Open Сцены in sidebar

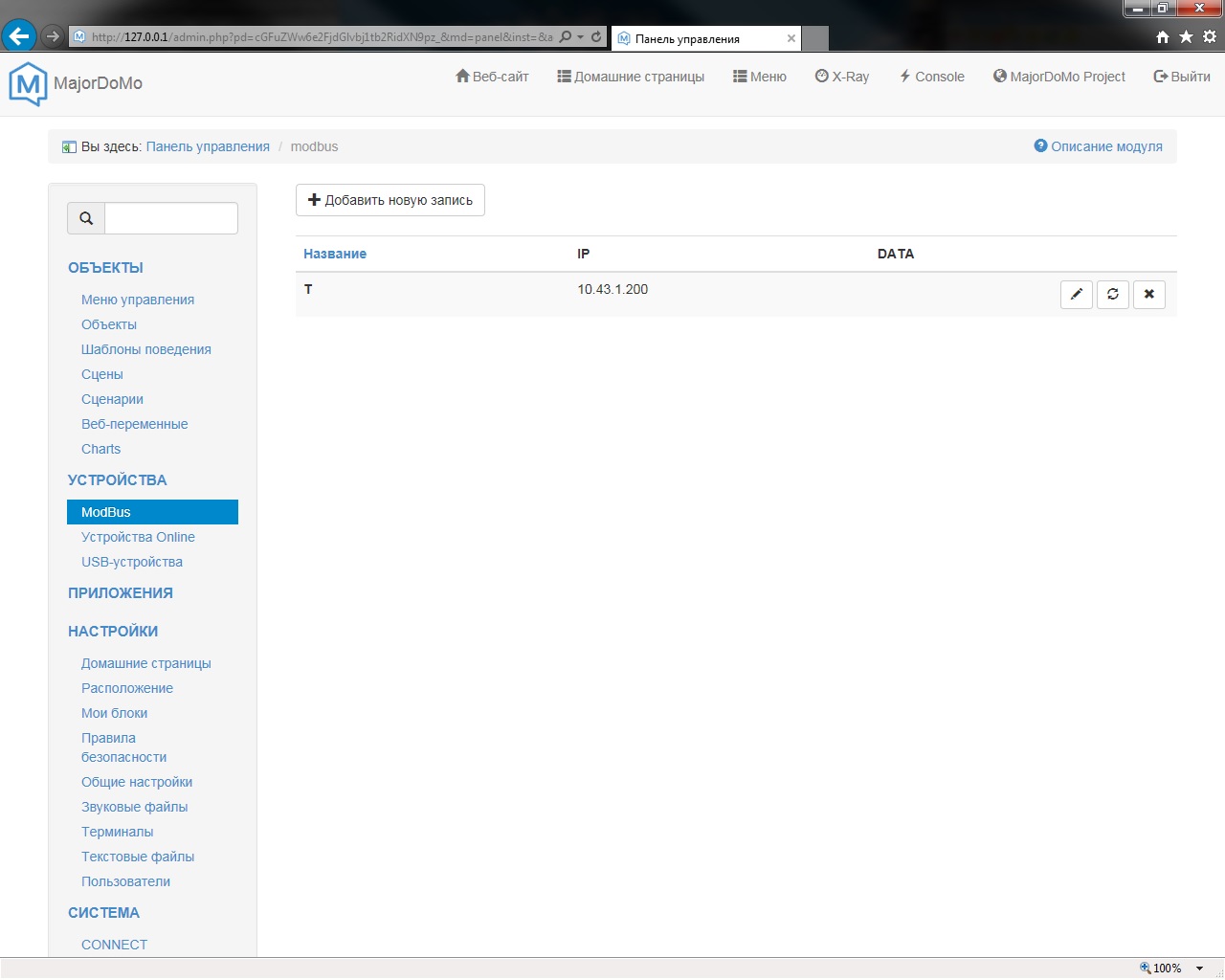click(102, 374)
